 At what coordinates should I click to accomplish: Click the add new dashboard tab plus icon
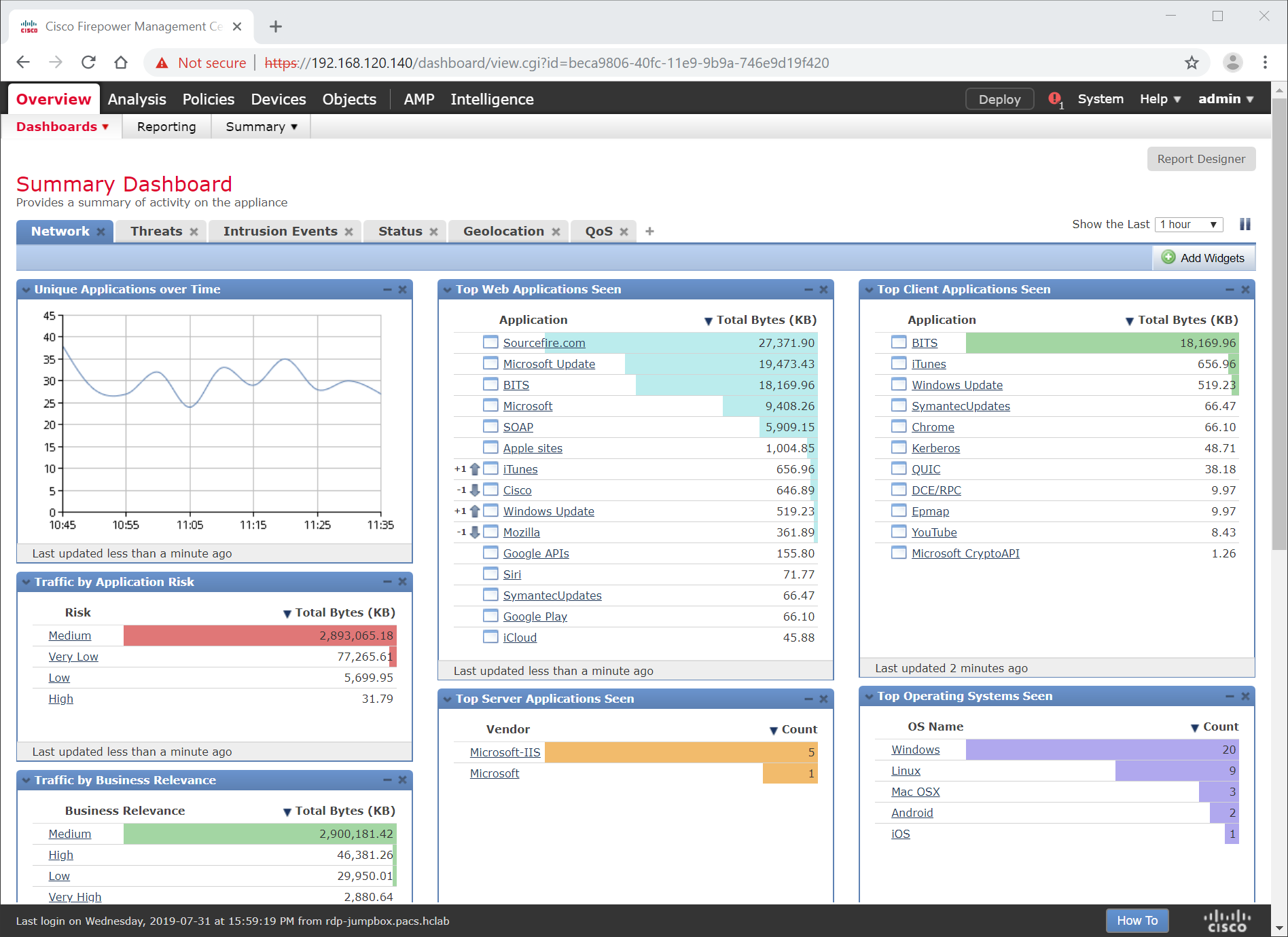[x=649, y=232]
